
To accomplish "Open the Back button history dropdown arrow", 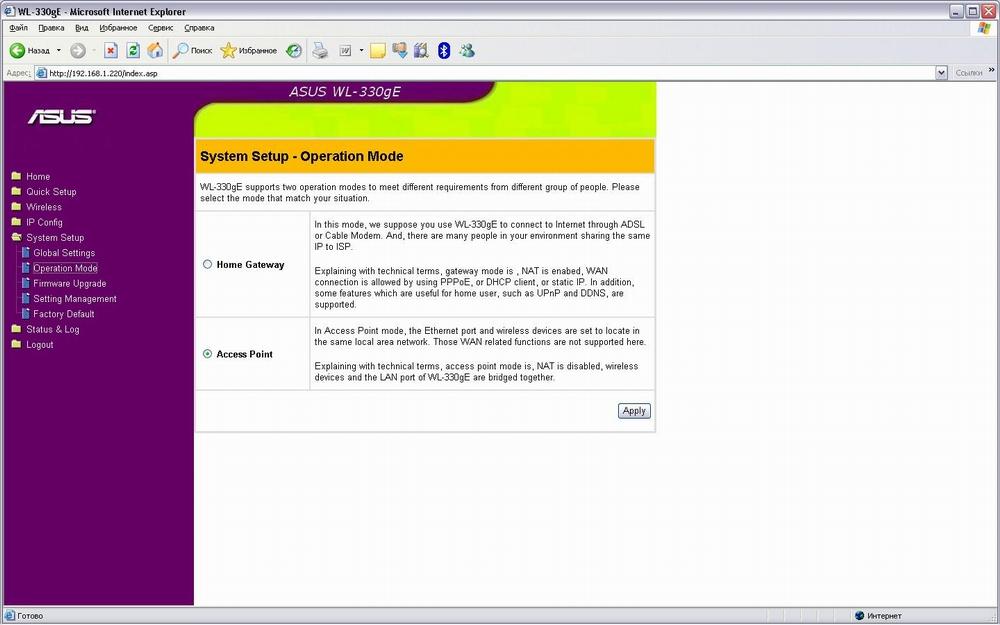I will 59,50.
